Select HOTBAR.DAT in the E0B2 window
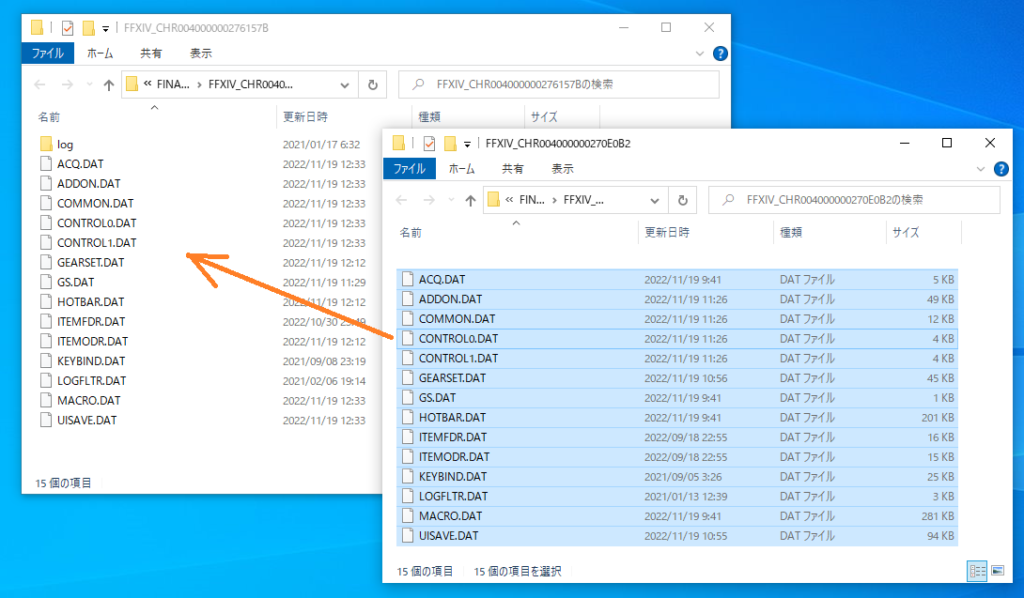 click(453, 417)
